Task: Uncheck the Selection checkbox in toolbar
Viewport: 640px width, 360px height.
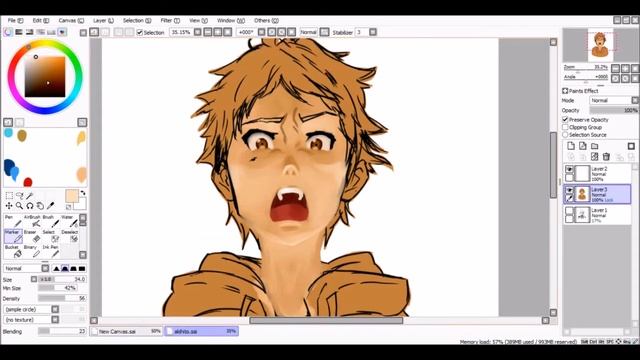Action: [x=140, y=32]
